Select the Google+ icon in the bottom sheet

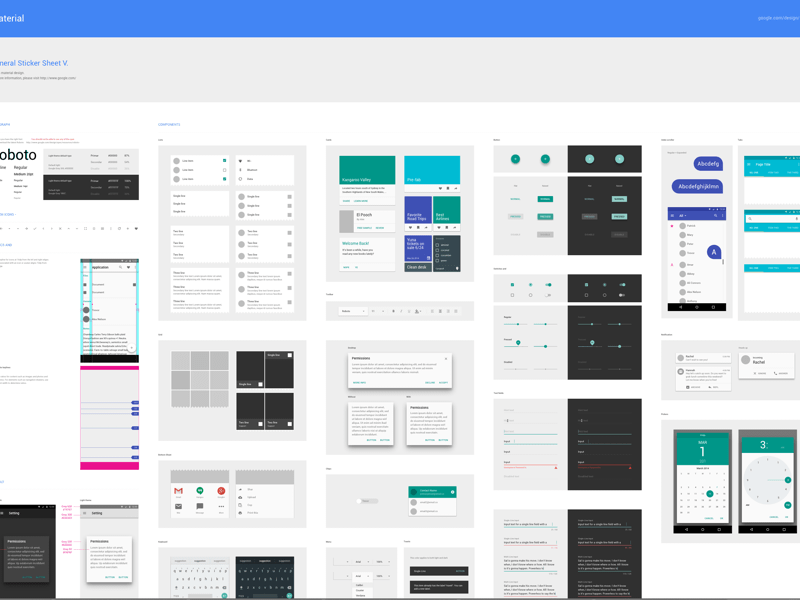coord(221,490)
